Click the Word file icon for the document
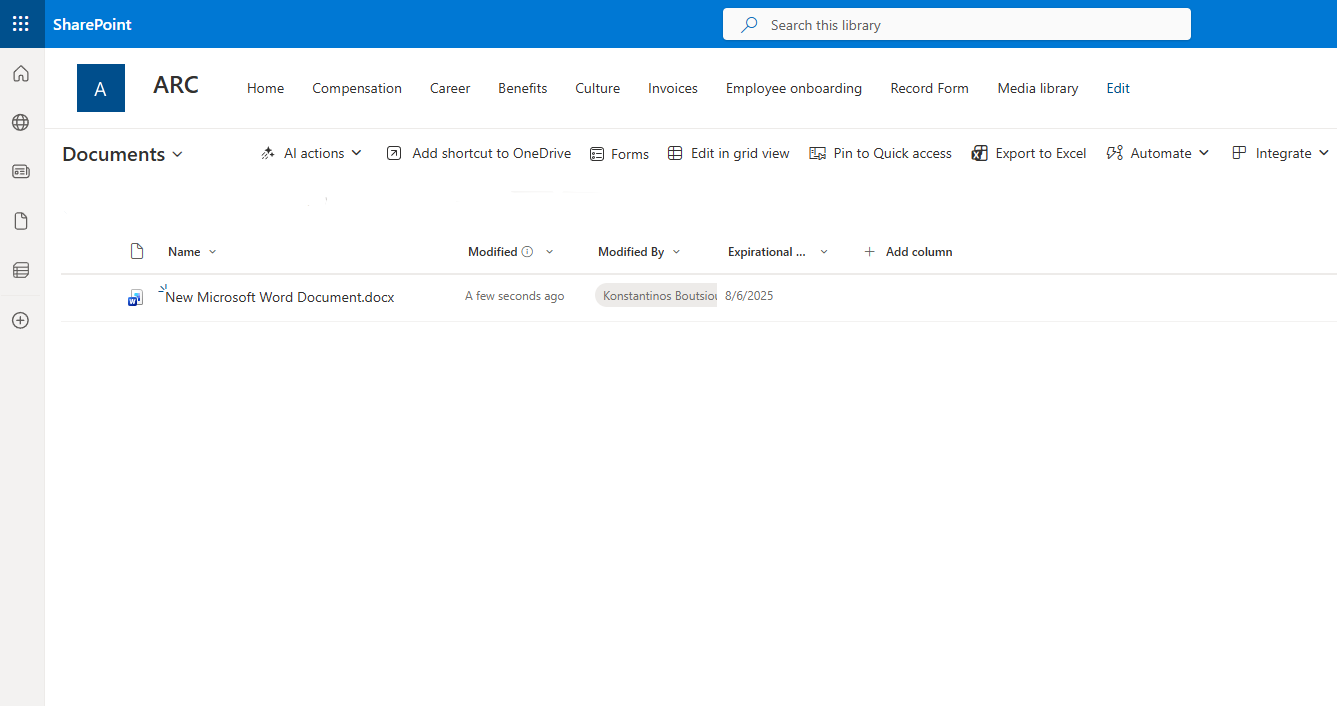The height and width of the screenshot is (706, 1337). coord(136,298)
